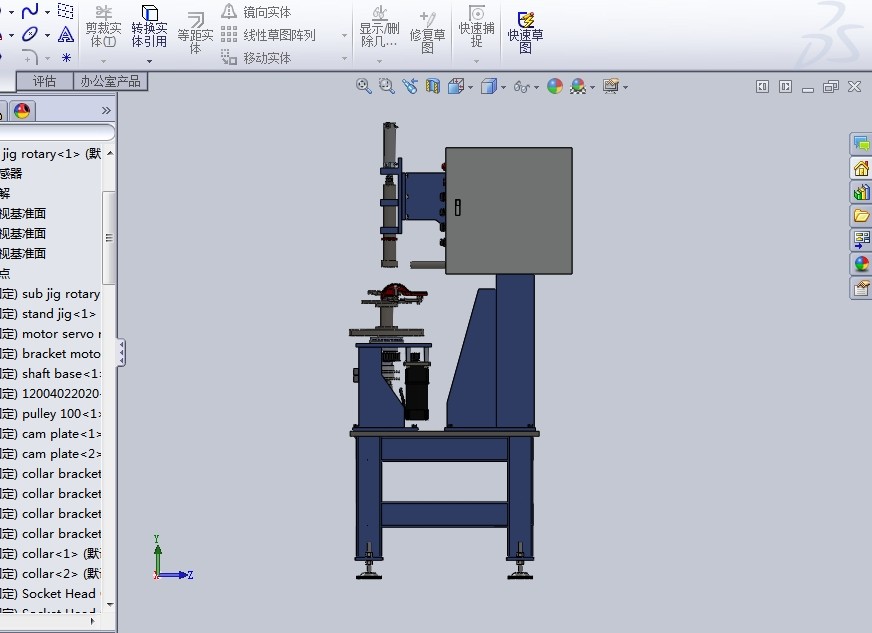This screenshot has height=633, width=872.
Task: Expand feature manager tabs chevron (»)
Action: coord(106,111)
